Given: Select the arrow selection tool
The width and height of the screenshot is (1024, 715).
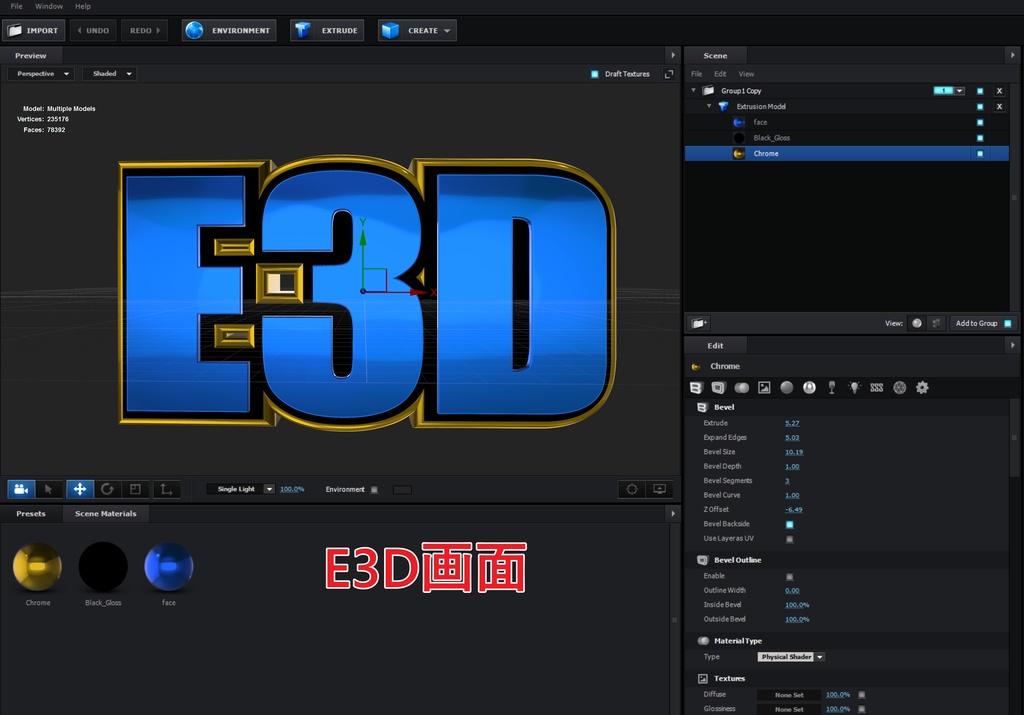Looking at the screenshot, I should coord(48,489).
